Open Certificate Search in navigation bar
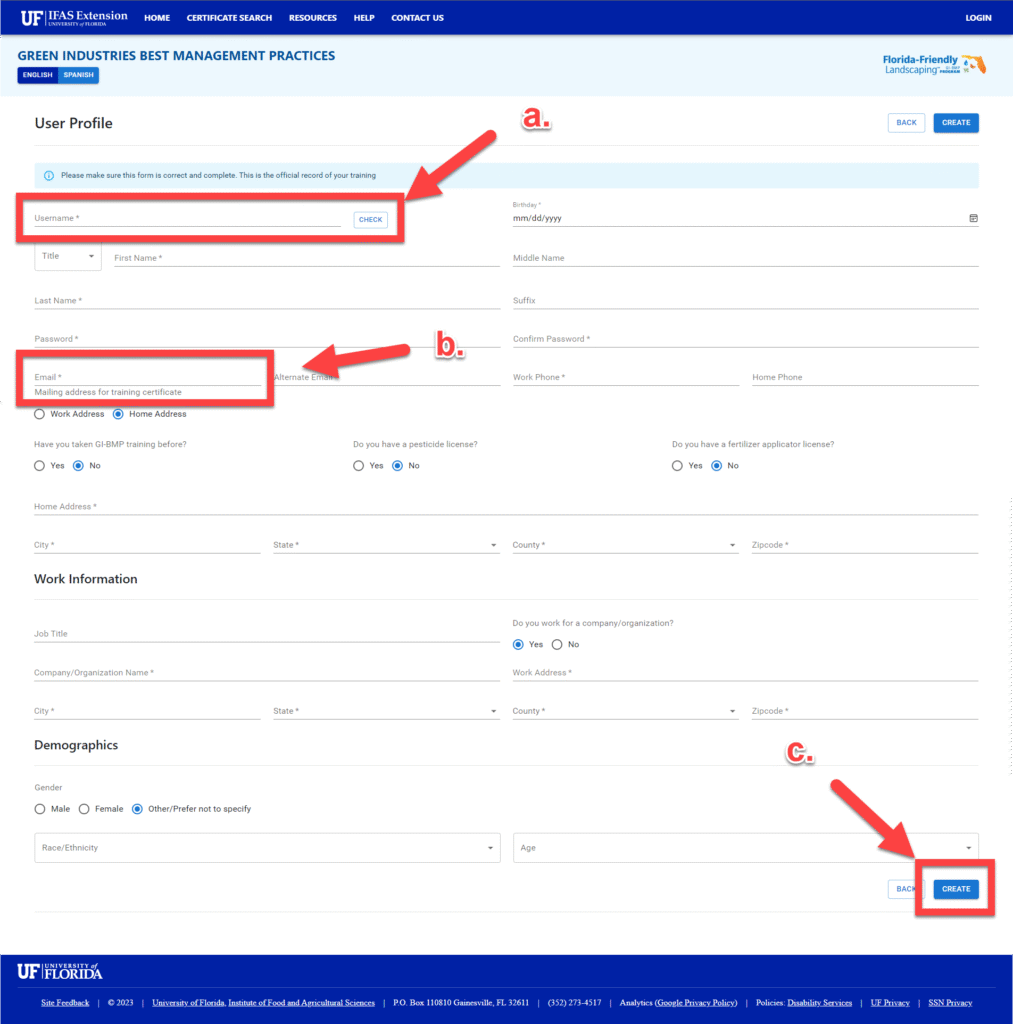1013x1024 pixels. click(229, 18)
